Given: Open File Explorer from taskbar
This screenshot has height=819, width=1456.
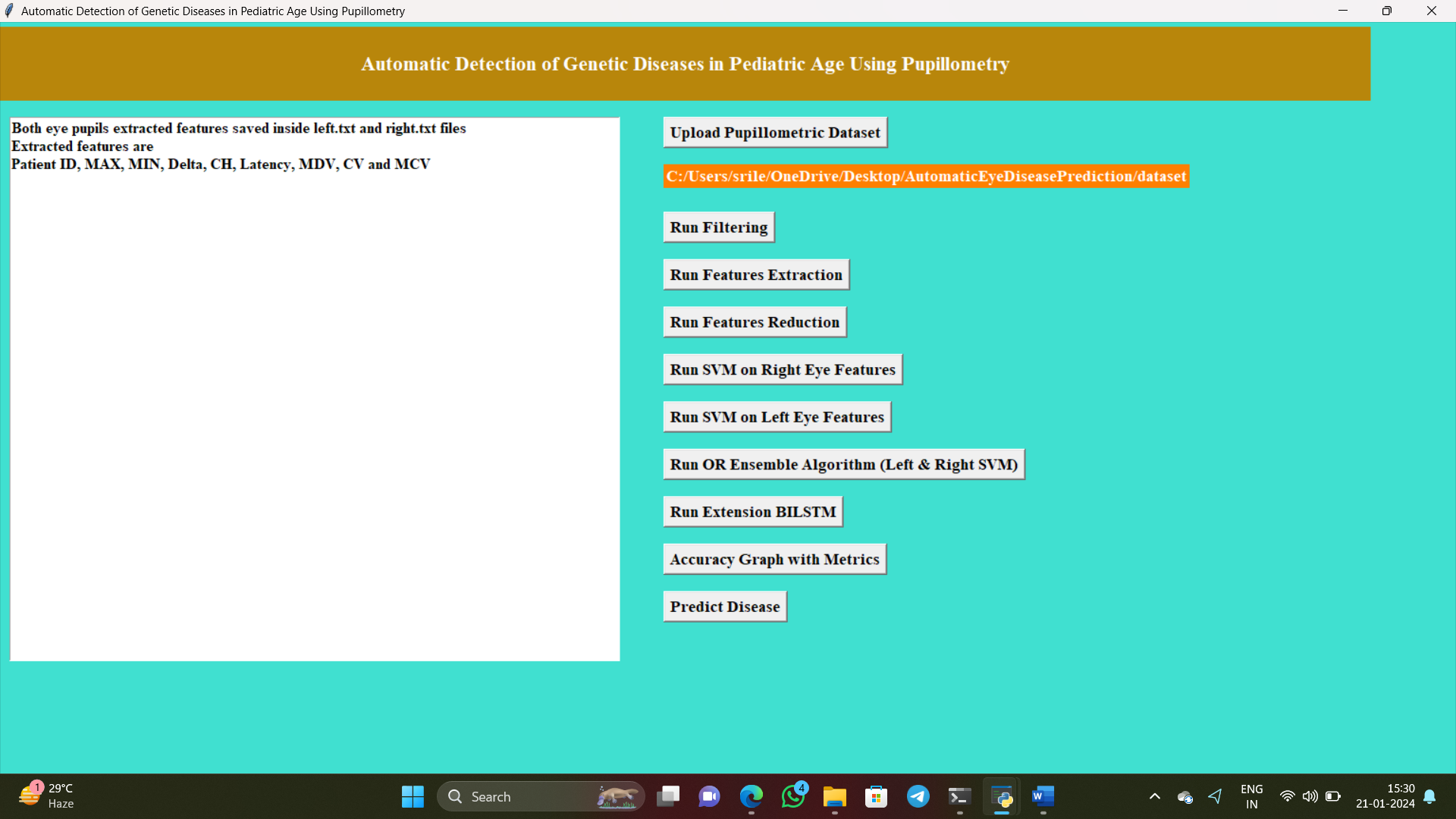Looking at the screenshot, I should (x=834, y=796).
